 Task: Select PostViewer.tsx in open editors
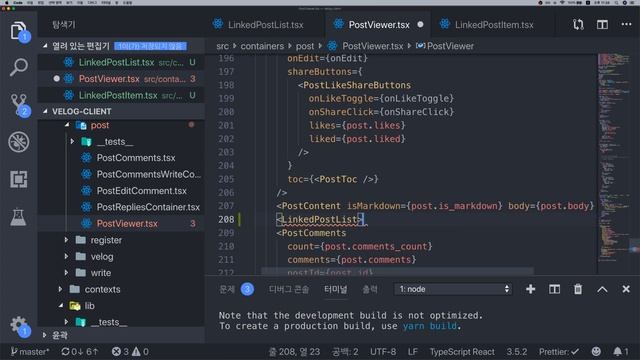(121, 79)
